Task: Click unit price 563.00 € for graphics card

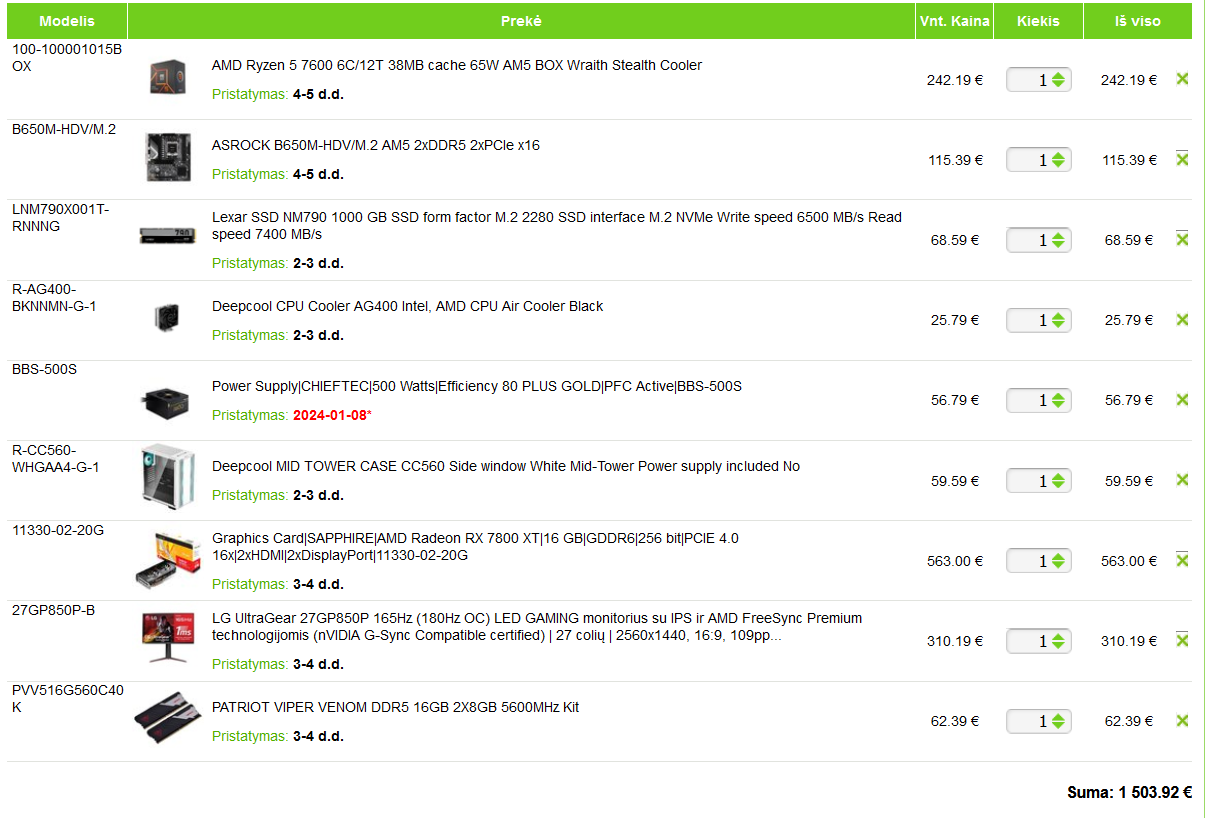Action: [955, 561]
